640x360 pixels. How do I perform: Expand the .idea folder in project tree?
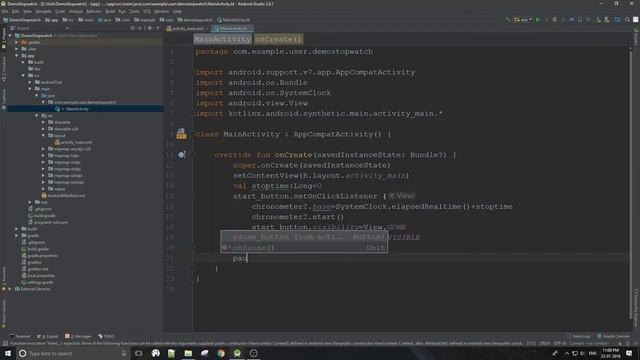click(17, 49)
